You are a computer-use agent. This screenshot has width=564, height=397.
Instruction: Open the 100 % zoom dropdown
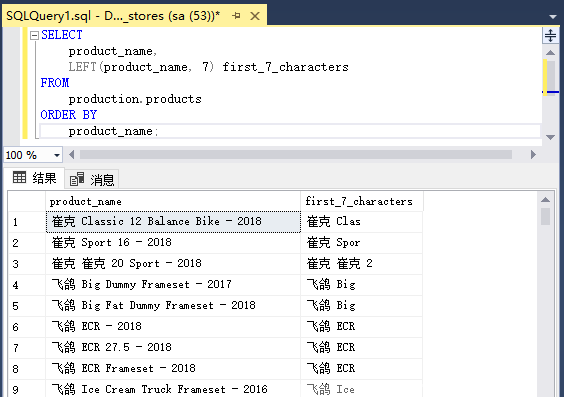(x=57, y=155)
